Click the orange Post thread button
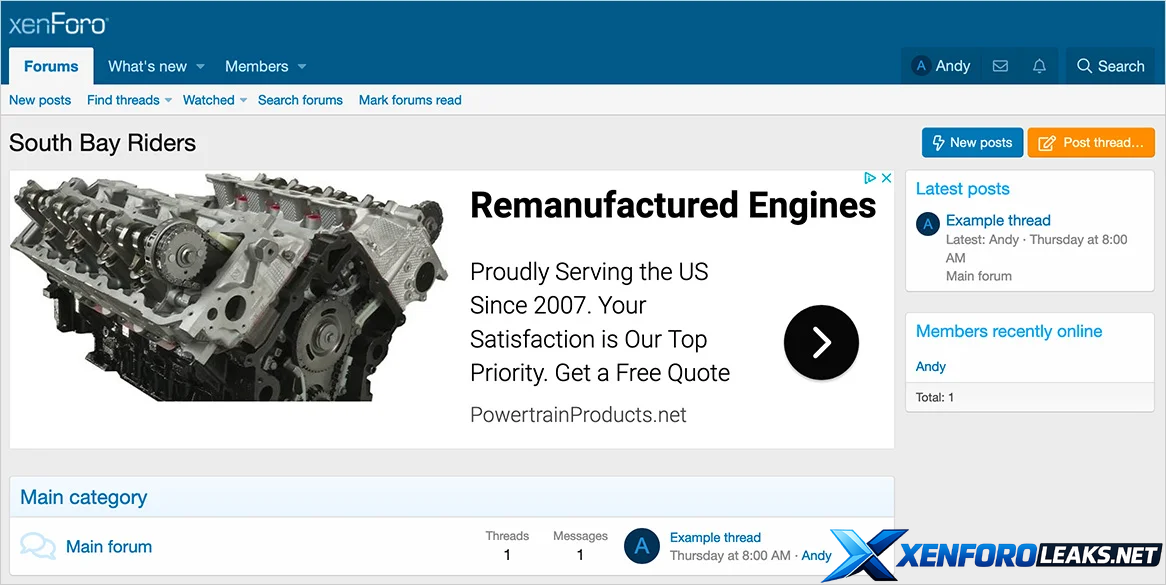Screen dimensions: 1166x585 pos(1090,143)
